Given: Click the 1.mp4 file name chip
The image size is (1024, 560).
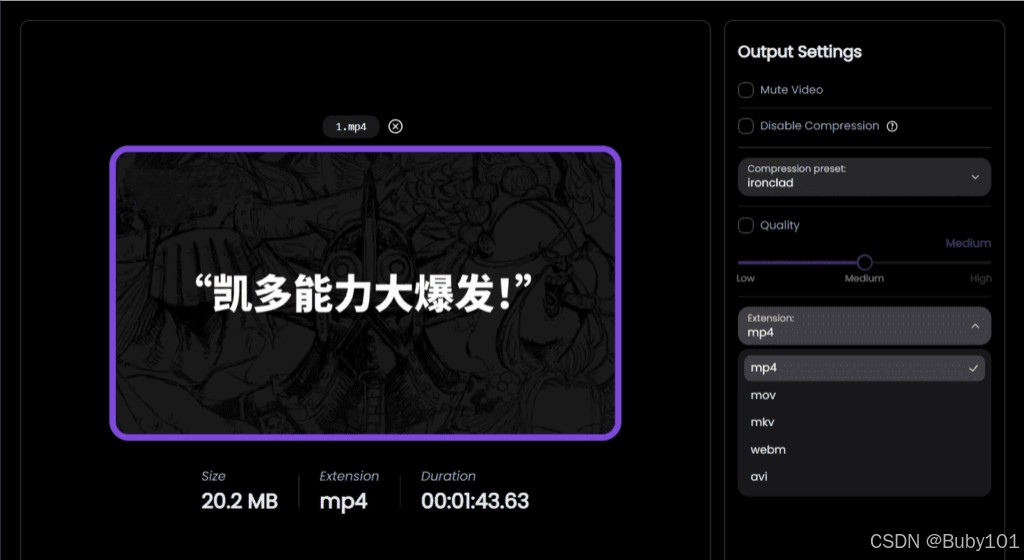Looking at the screenshot, I should [x=351, y=127].
